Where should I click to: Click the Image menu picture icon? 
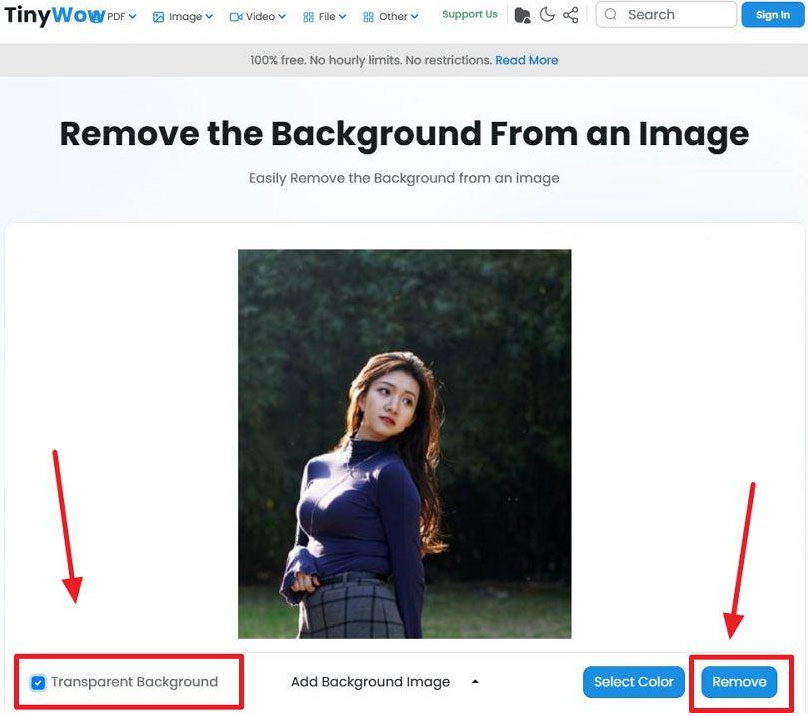click(x=158, y=17)
